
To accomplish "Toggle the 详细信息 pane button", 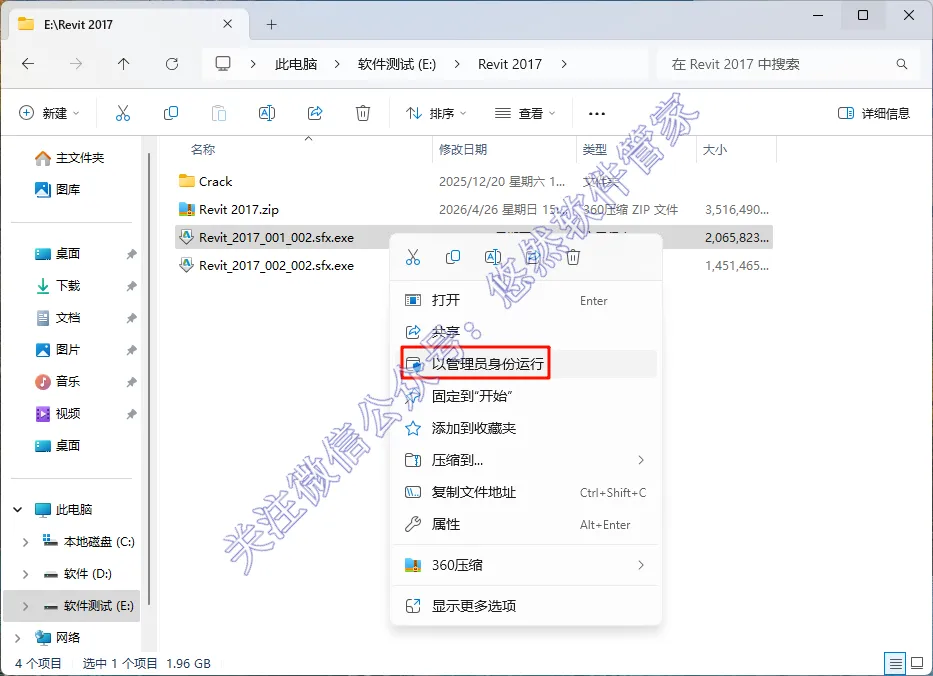I will pos(873,113).
